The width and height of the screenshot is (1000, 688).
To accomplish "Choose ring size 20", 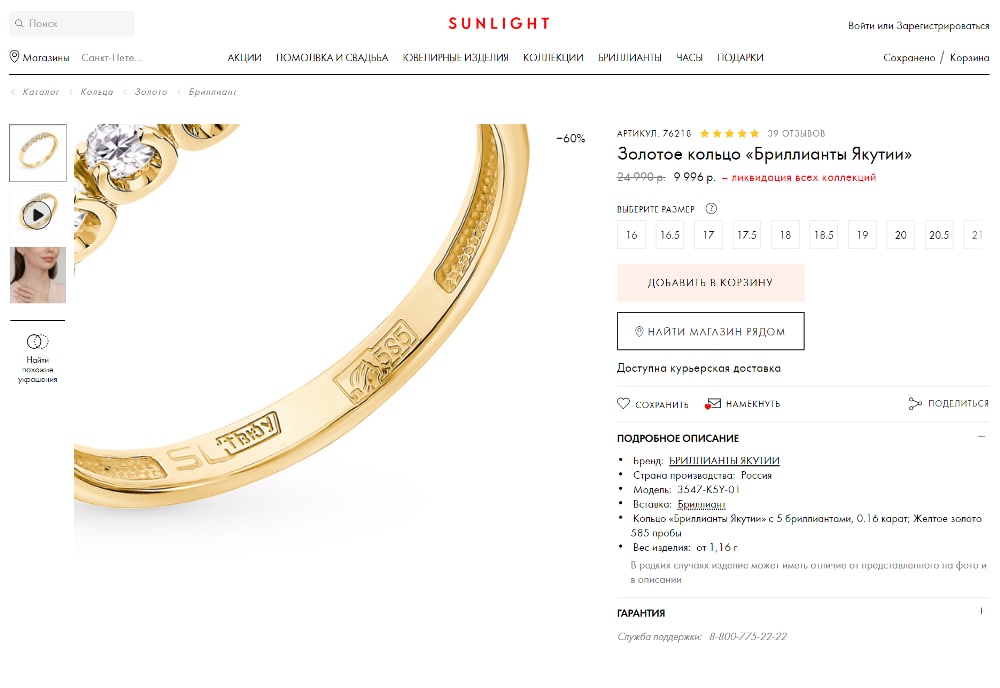I will [901, 235].
